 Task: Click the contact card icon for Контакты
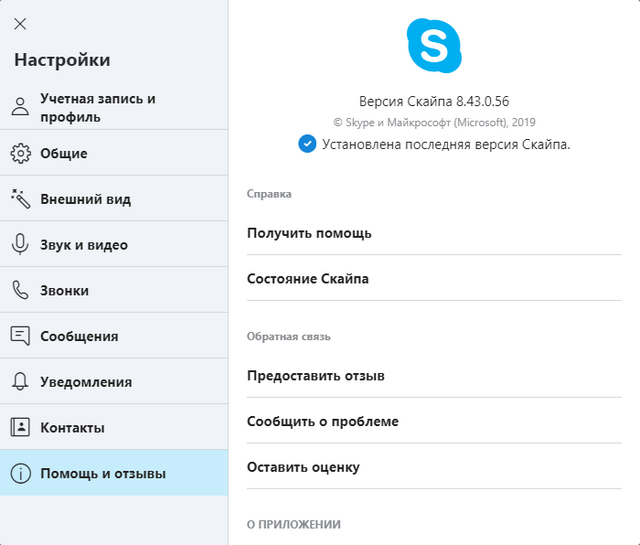pos(20,428)
